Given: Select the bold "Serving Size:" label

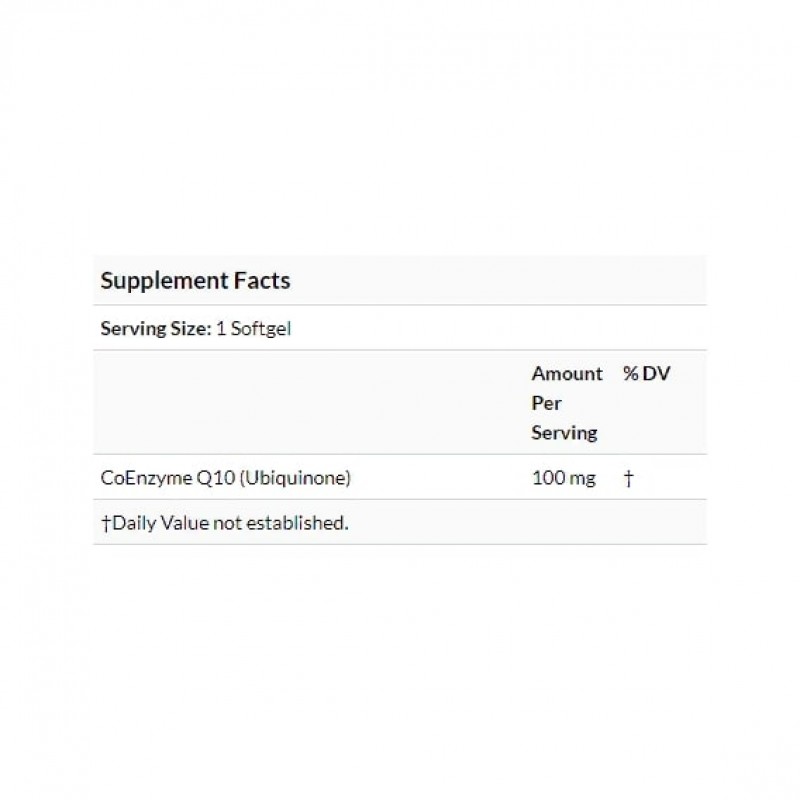Looking at the screenshot, I should [x=155, y=328].
